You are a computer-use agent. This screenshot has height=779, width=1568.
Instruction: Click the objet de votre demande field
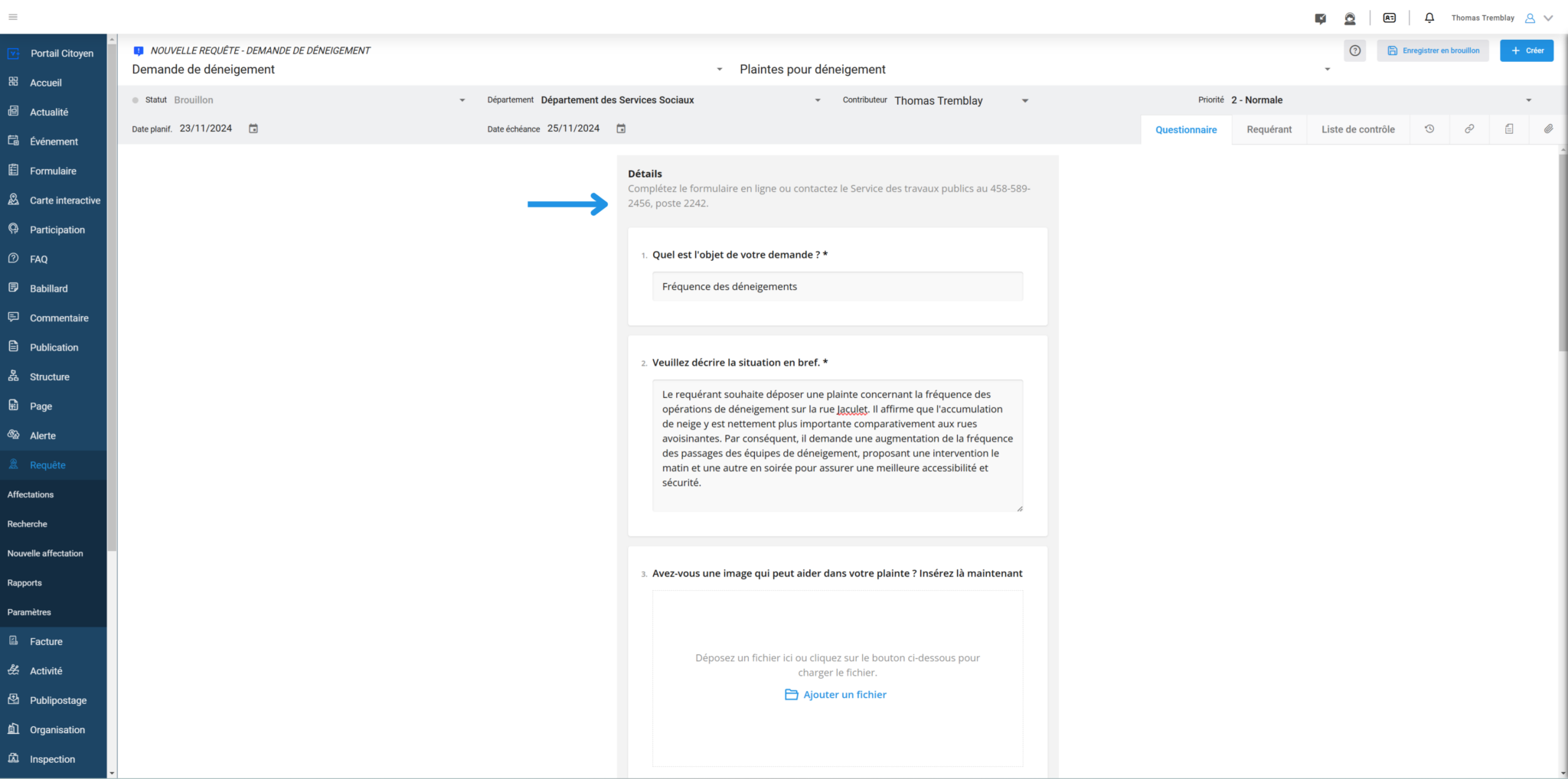837,286
